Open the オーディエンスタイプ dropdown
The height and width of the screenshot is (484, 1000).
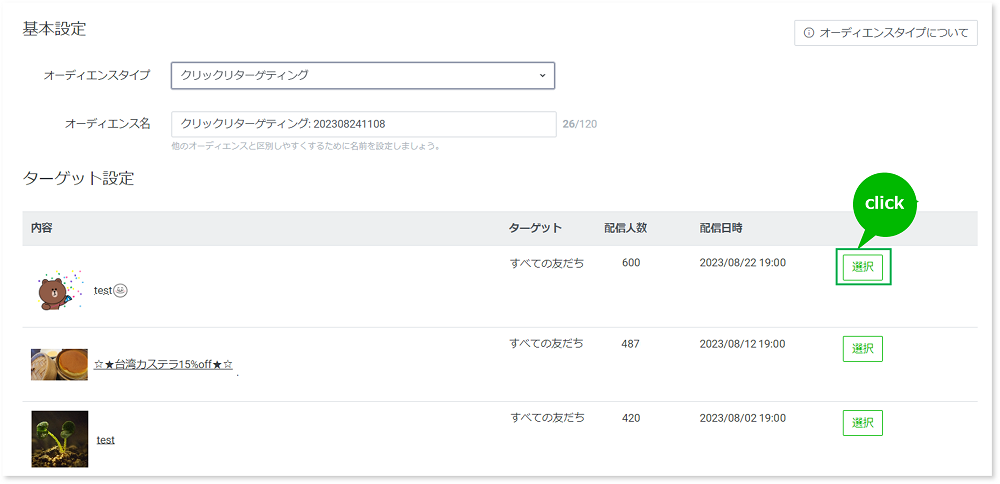click(362, 75)
